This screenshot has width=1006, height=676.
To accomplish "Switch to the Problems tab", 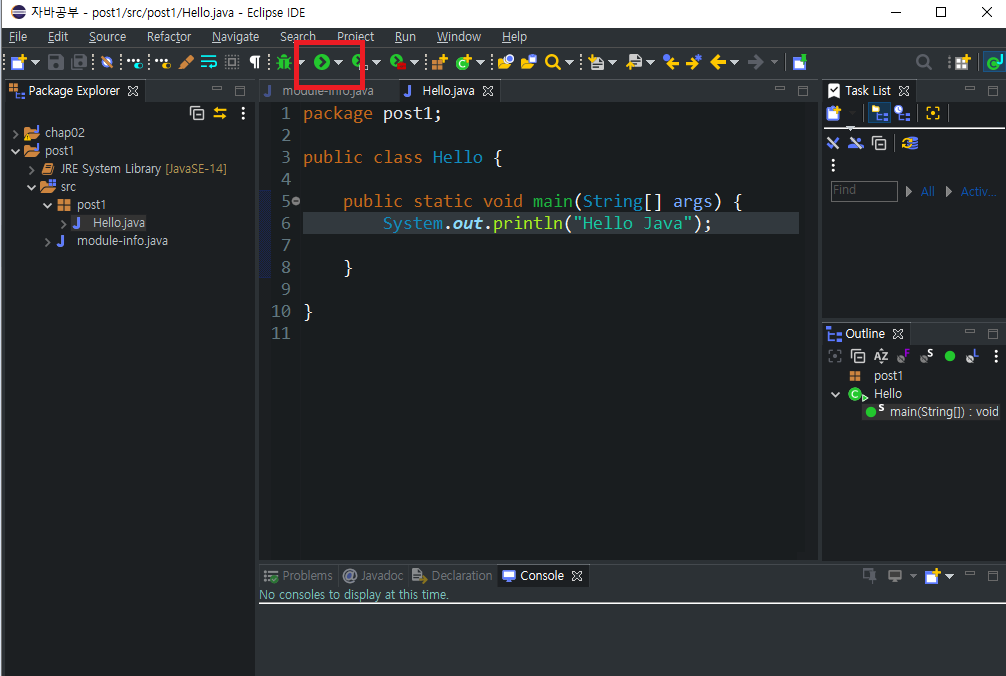I will coord(299,576).
